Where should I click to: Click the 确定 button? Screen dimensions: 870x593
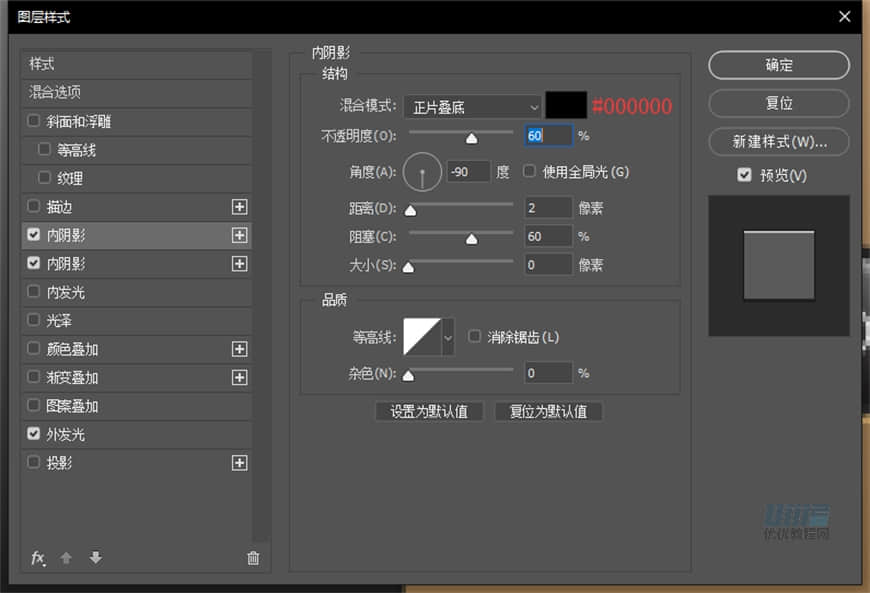click(x=779, y=65)
